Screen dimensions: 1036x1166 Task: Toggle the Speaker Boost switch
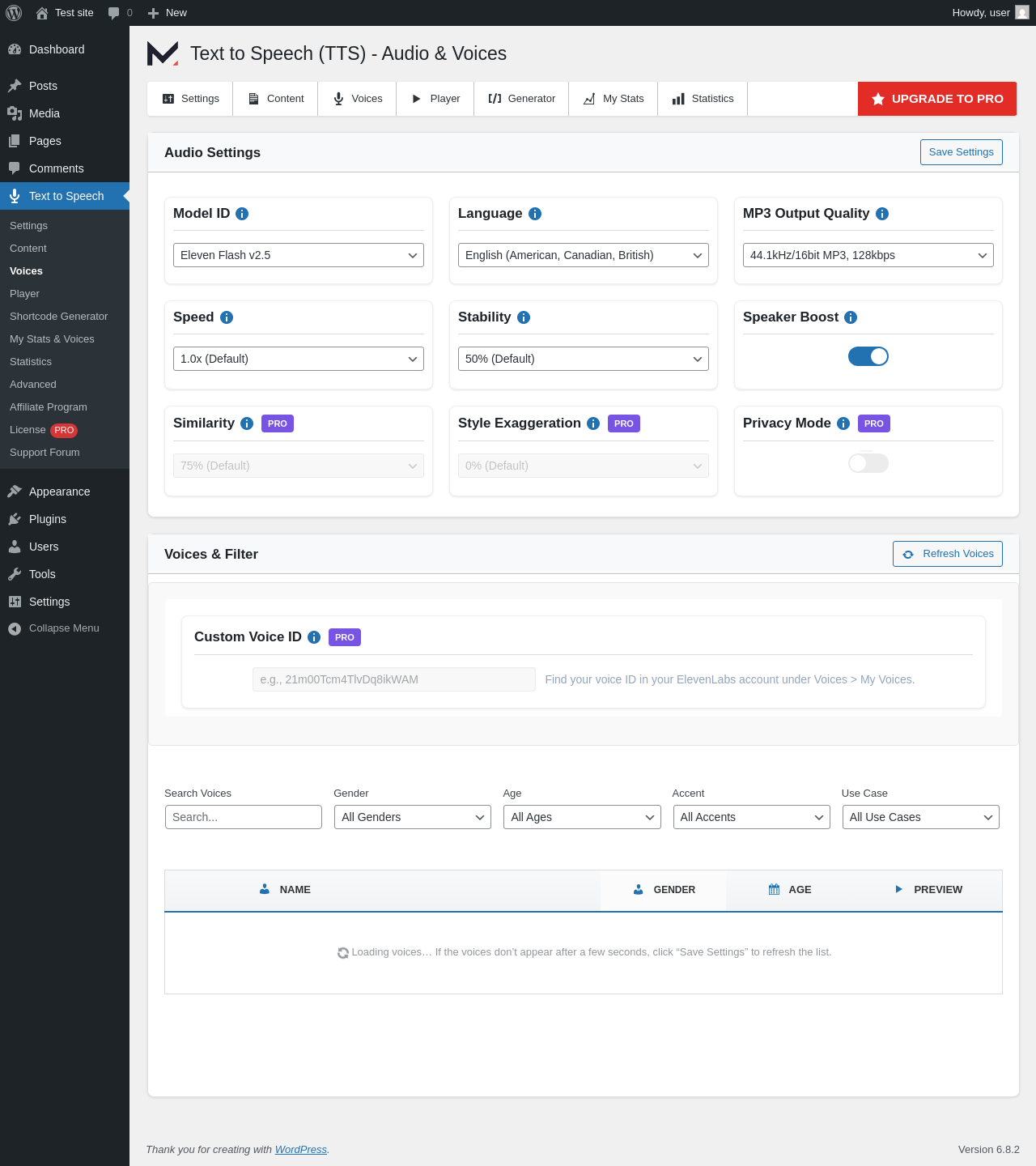point(868,356)
